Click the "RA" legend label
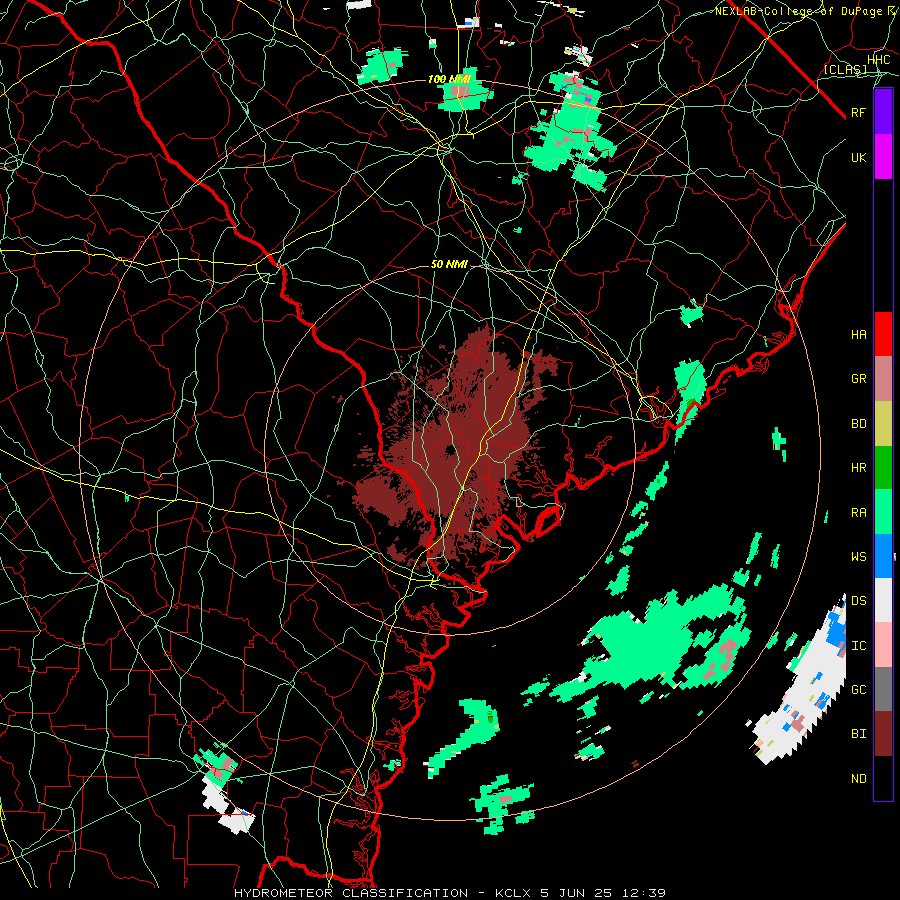900x900 pixels. point(858,512)
